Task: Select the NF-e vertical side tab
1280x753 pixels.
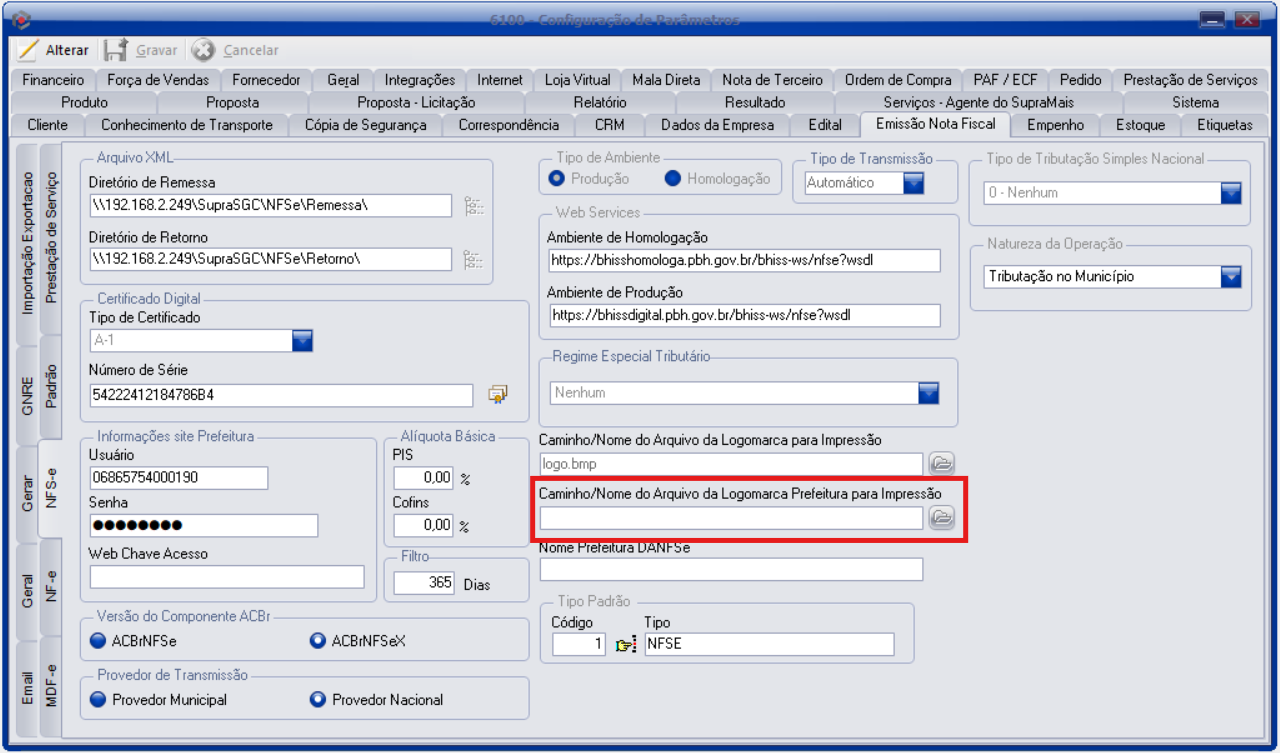Action: click(x=52, y=588)
